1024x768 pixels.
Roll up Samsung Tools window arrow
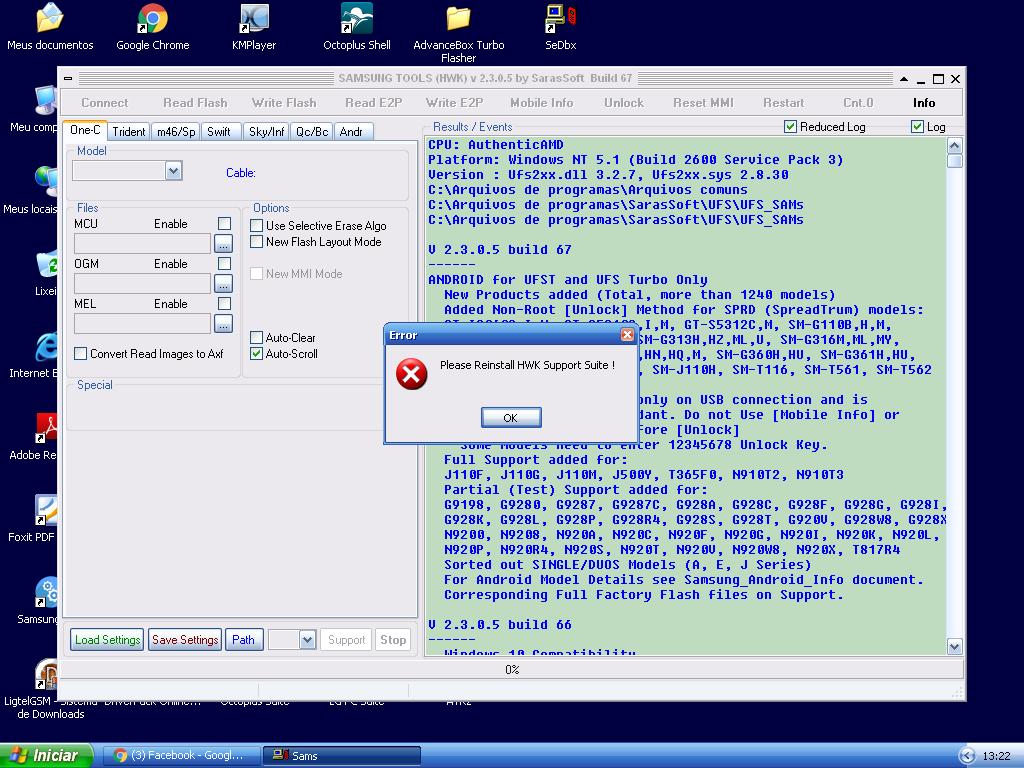(904, 79)
